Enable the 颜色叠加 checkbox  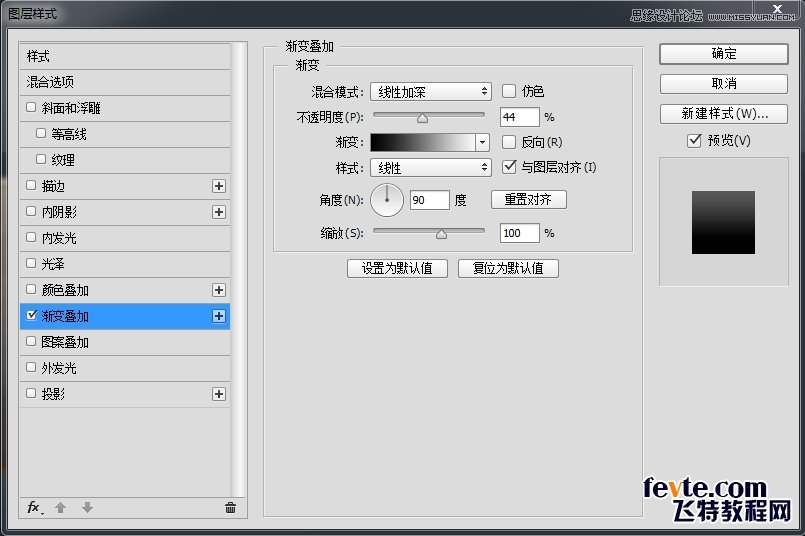(31, 289)
